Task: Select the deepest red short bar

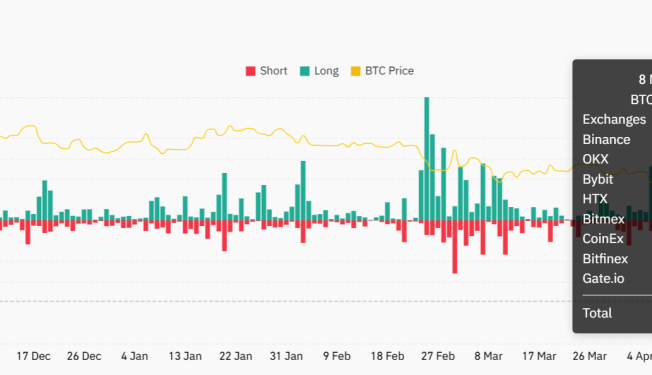Action: point(455,247)
